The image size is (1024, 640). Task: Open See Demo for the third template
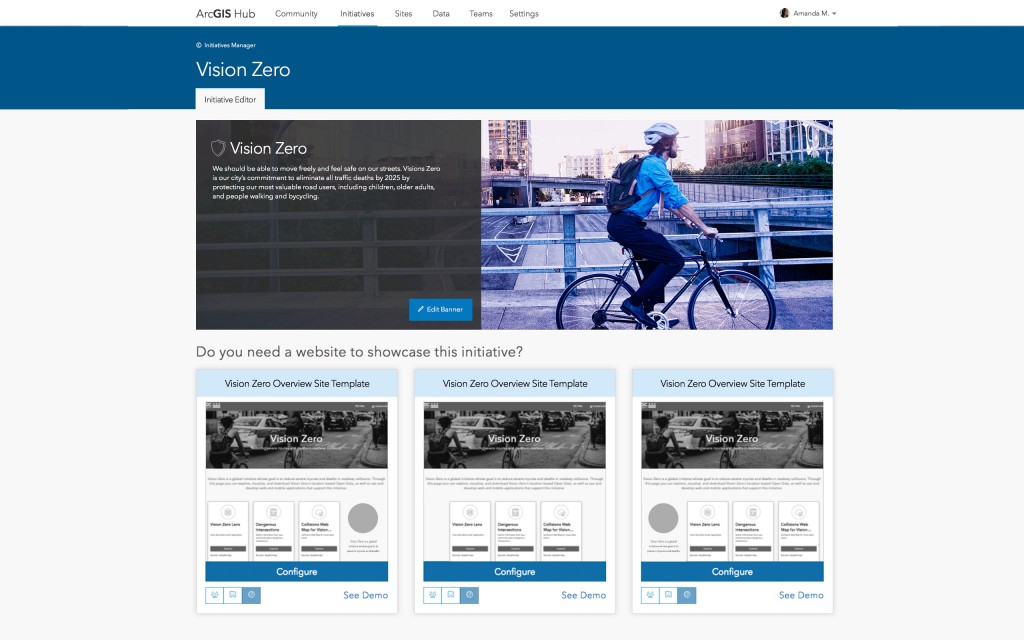800,594
